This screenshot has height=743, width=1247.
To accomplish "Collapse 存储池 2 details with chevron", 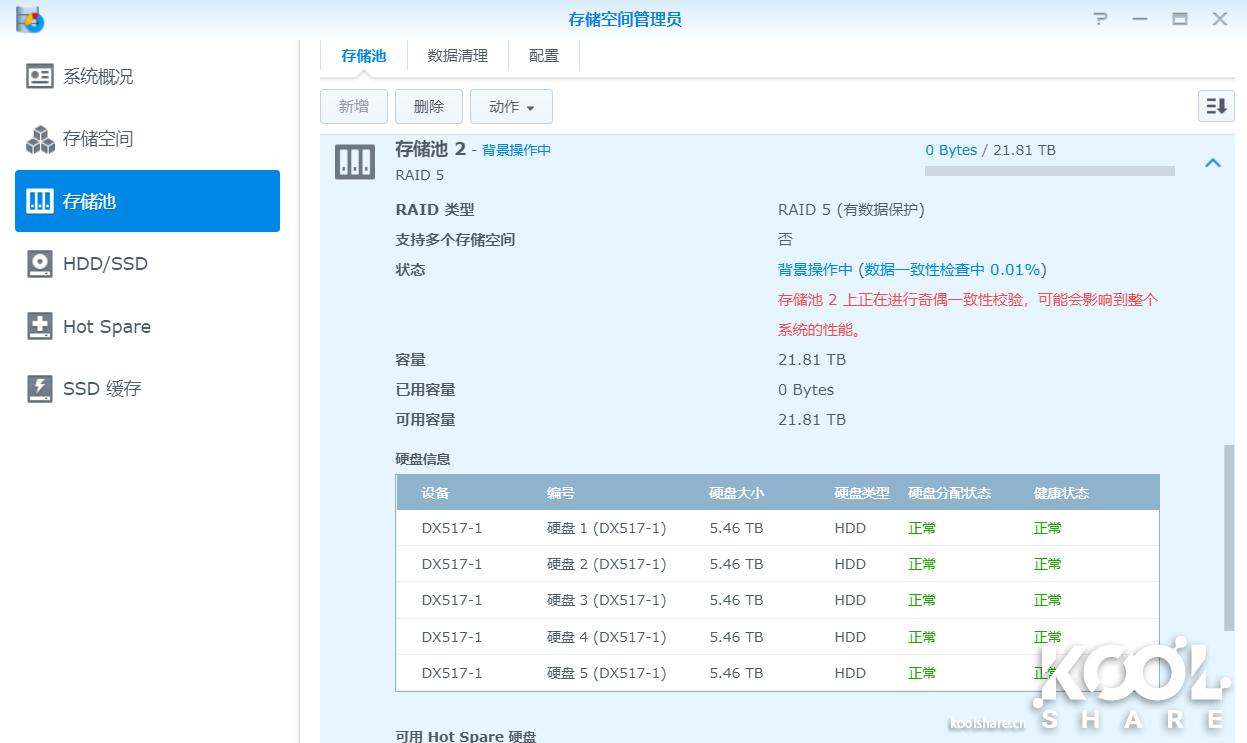I will pyautogui.click(x=1213, y=162).
